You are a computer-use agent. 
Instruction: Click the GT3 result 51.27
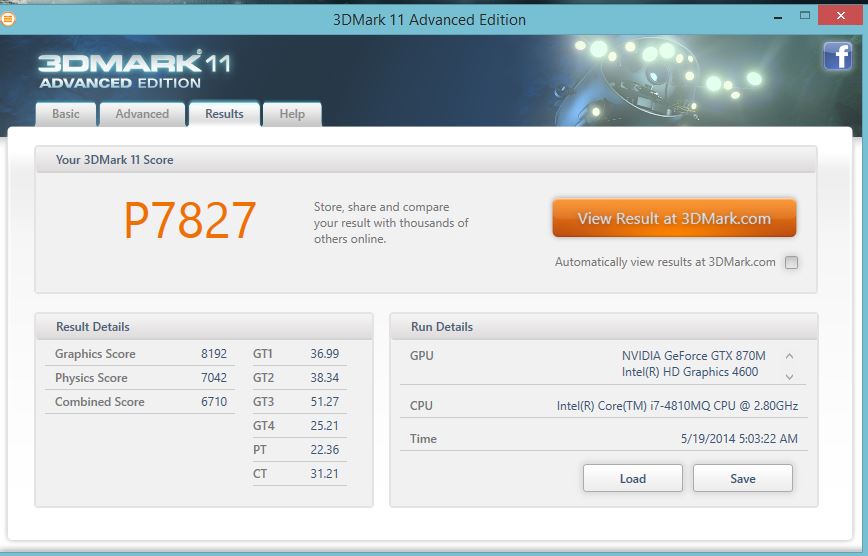tap(324, 401)
